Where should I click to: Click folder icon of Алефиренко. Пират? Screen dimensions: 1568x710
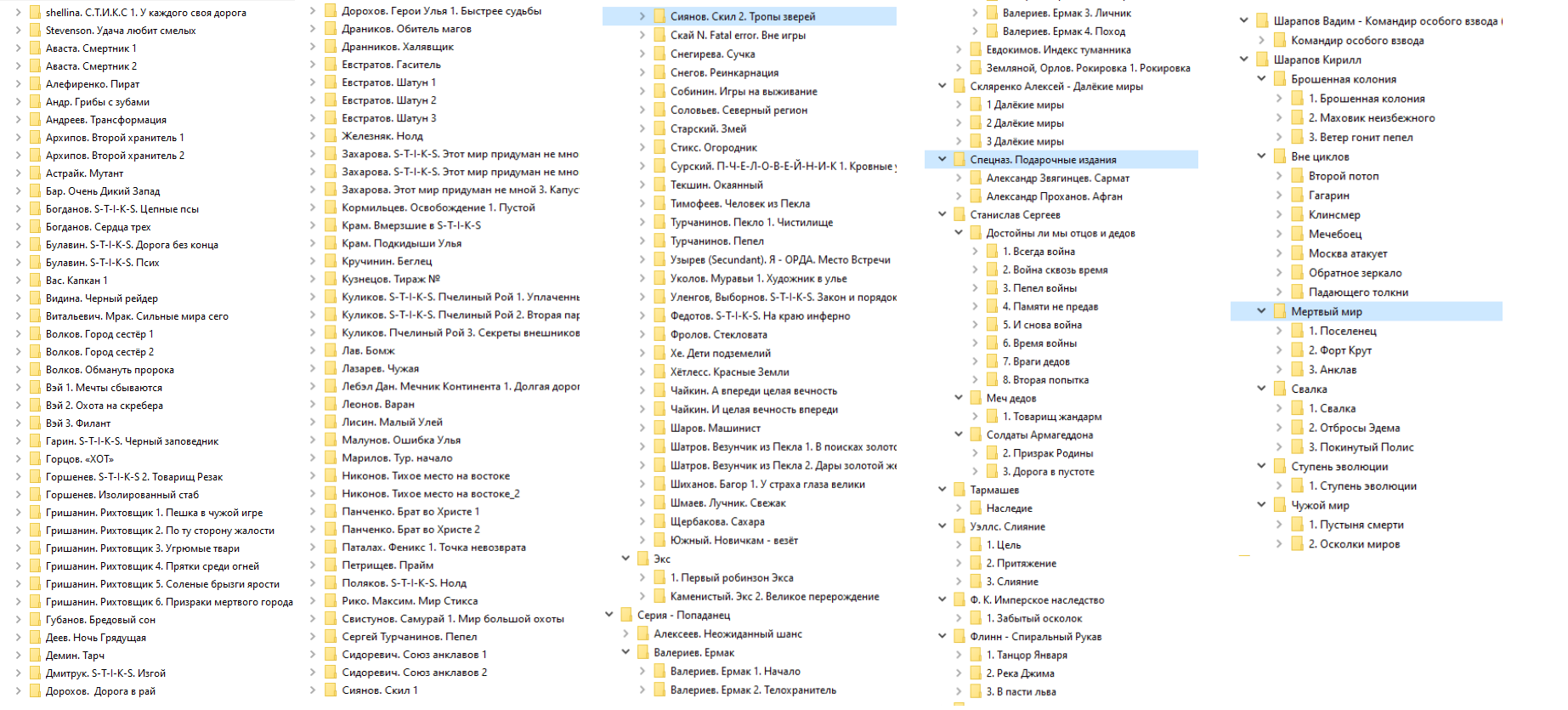tap(35, 84)
